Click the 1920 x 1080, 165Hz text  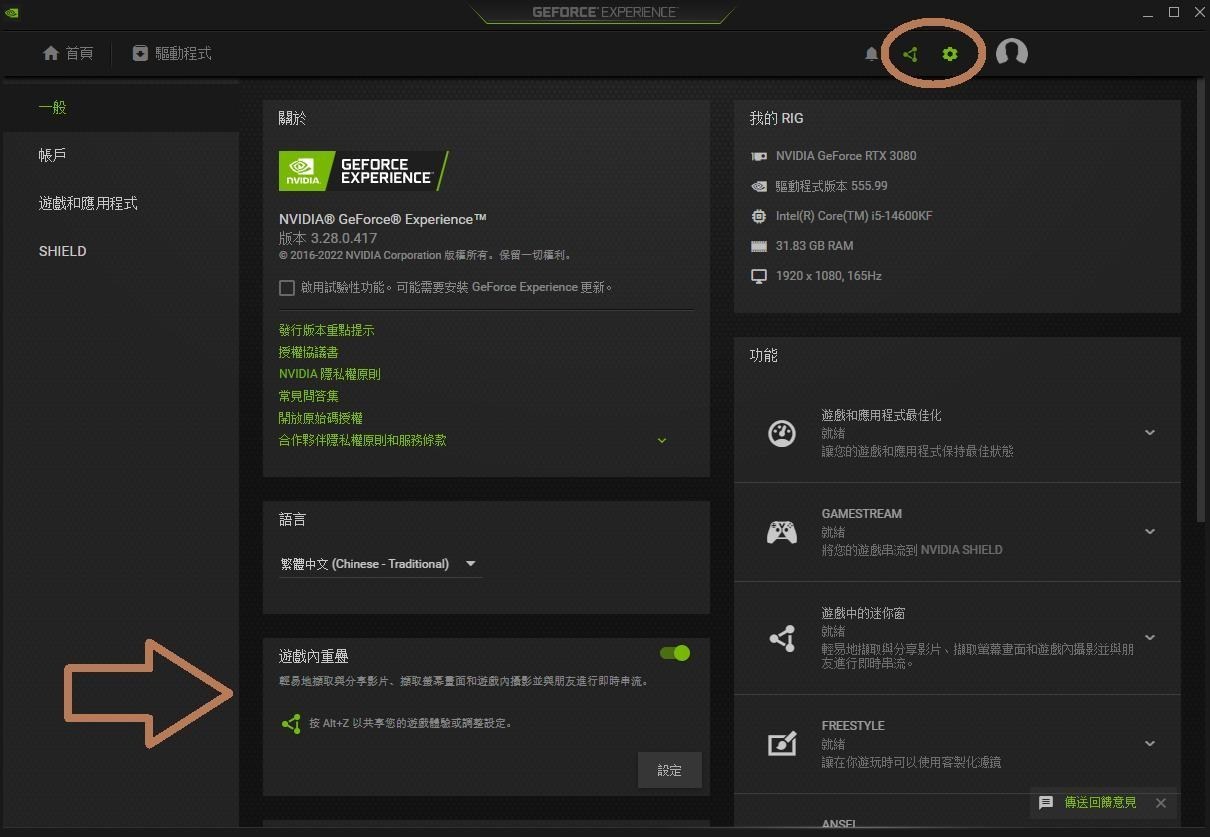click(x=829, y=276)
